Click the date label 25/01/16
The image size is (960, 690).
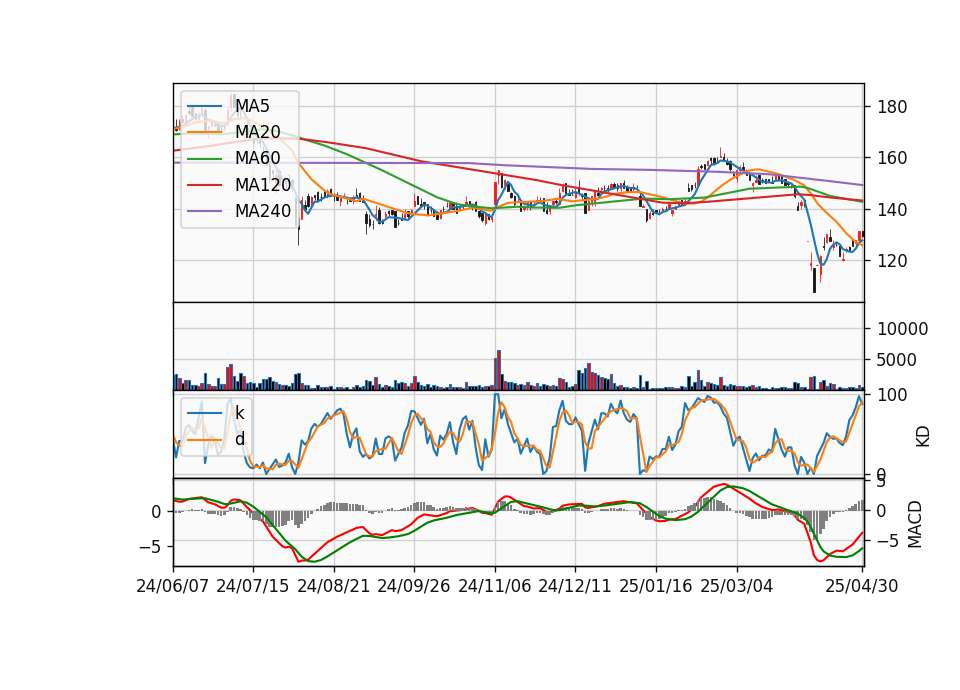click(x=656, y=586)
